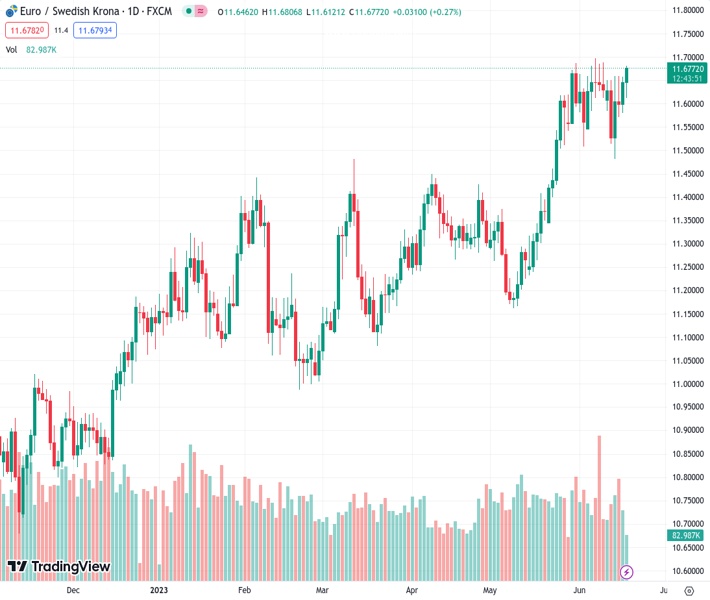Click the Vol indicator label
The height and width of the screenshot is (600, 710).
[x=11, y=50]
